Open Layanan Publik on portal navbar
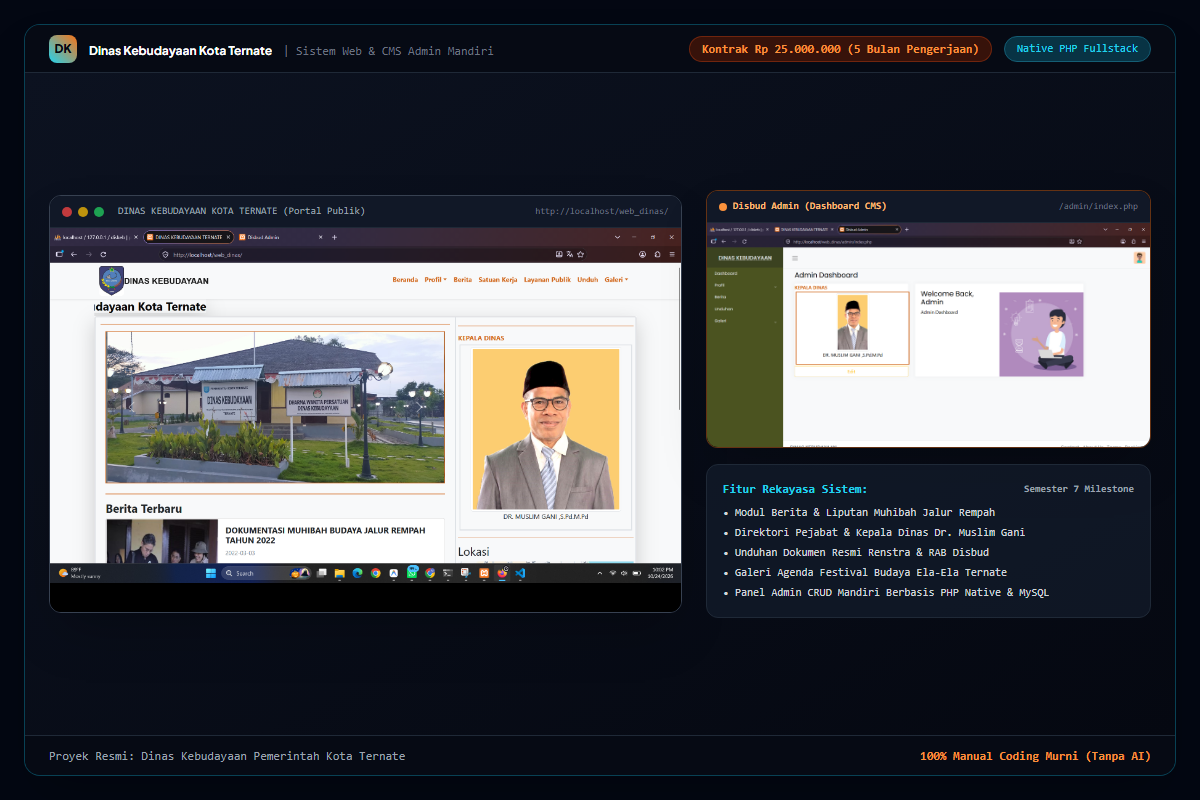Image resolution: width=1200 pixels, height=800 pixels. (547, 280)
